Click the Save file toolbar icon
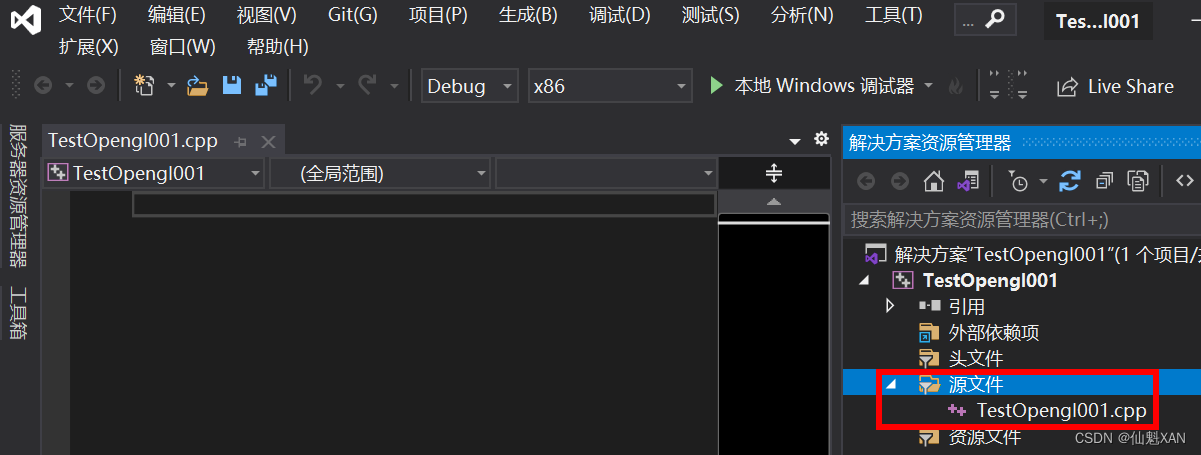This screenshot has height=455, width=1201. [232, 86]
